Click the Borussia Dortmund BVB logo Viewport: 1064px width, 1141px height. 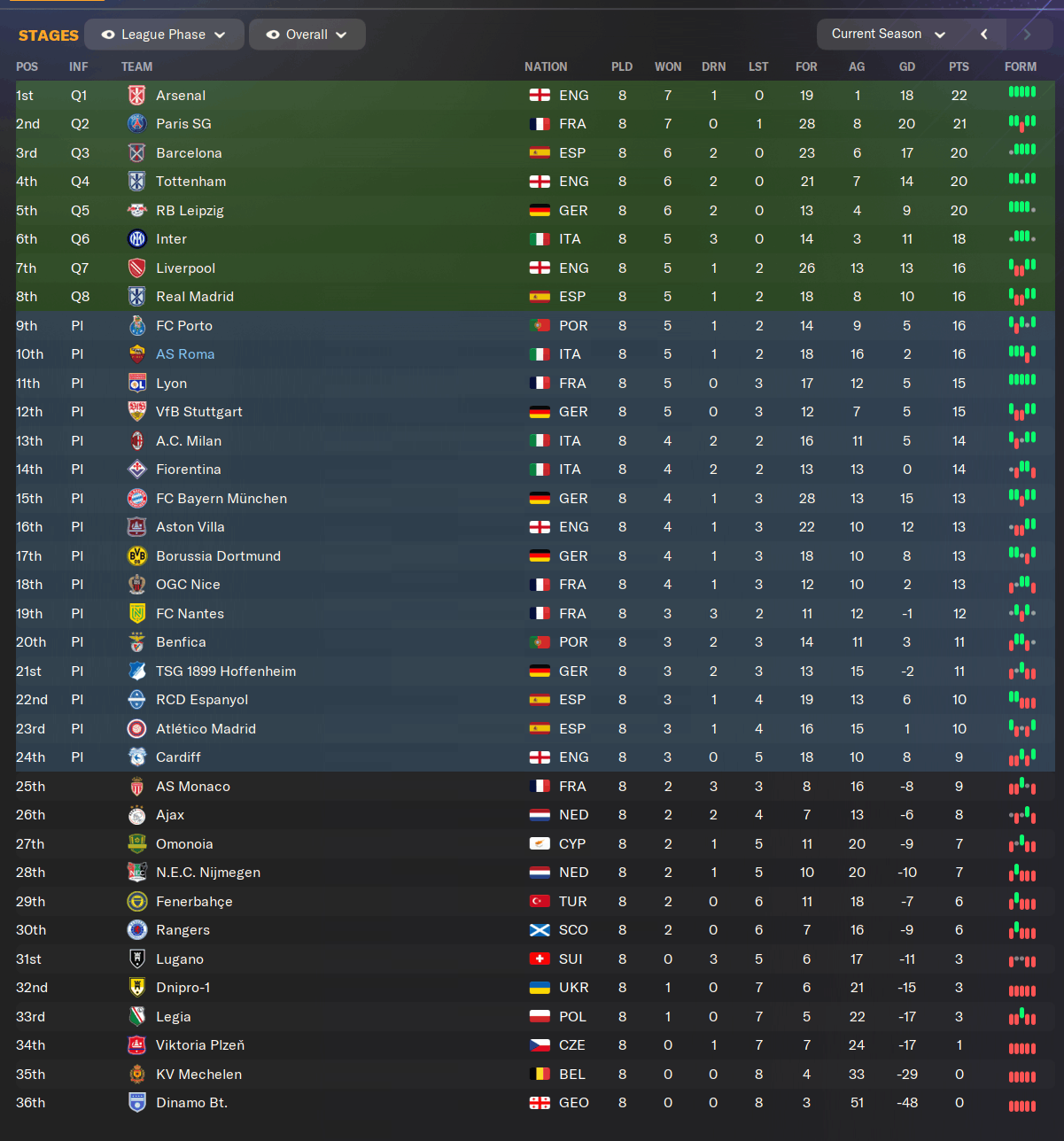click(x=136, y=556)
